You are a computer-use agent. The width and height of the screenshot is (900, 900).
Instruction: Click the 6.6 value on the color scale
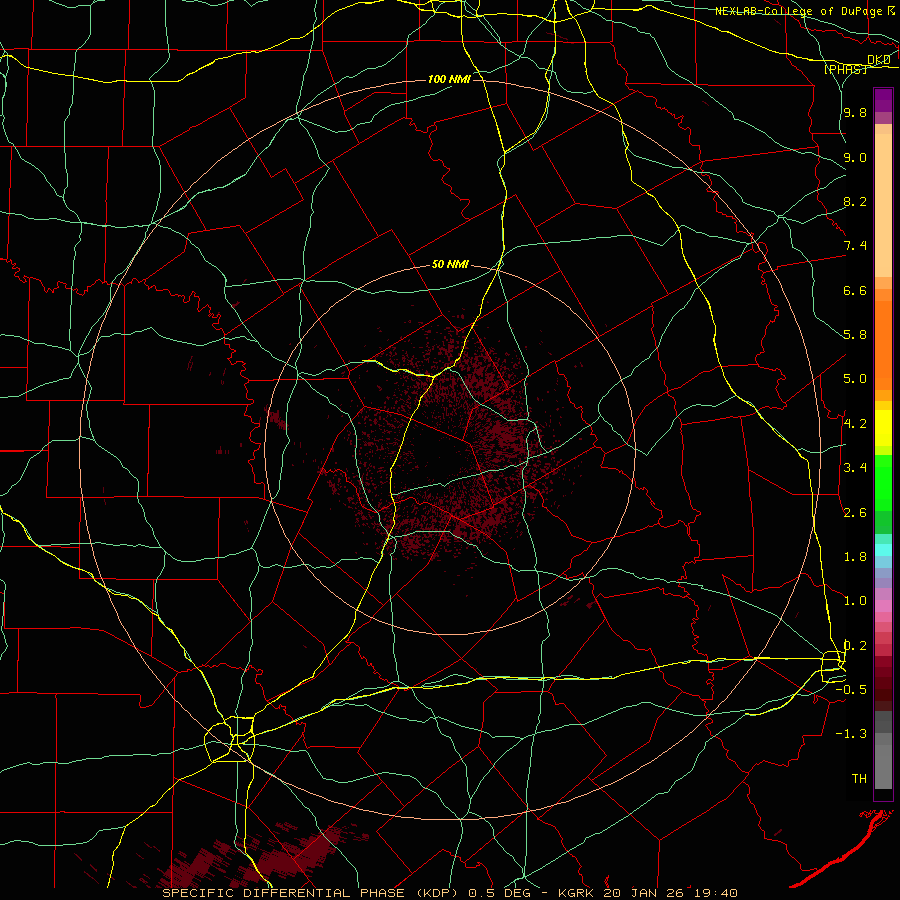[855, 290]
